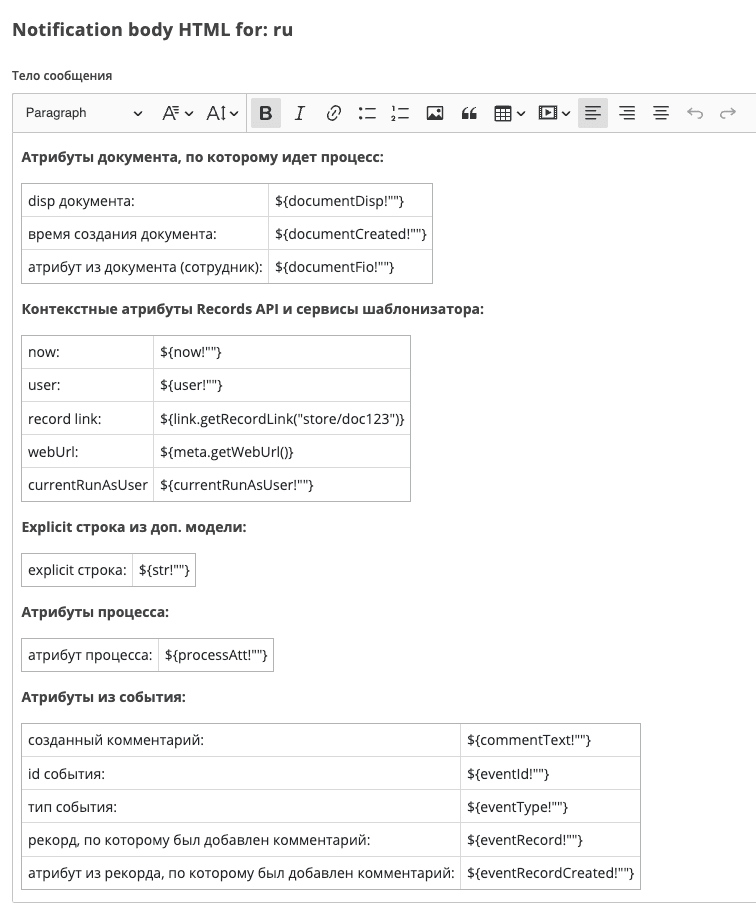The height and width of the screenshot is (913, 756).
Task: Click the getRecordLink template cell
Action: pos(282,419)
